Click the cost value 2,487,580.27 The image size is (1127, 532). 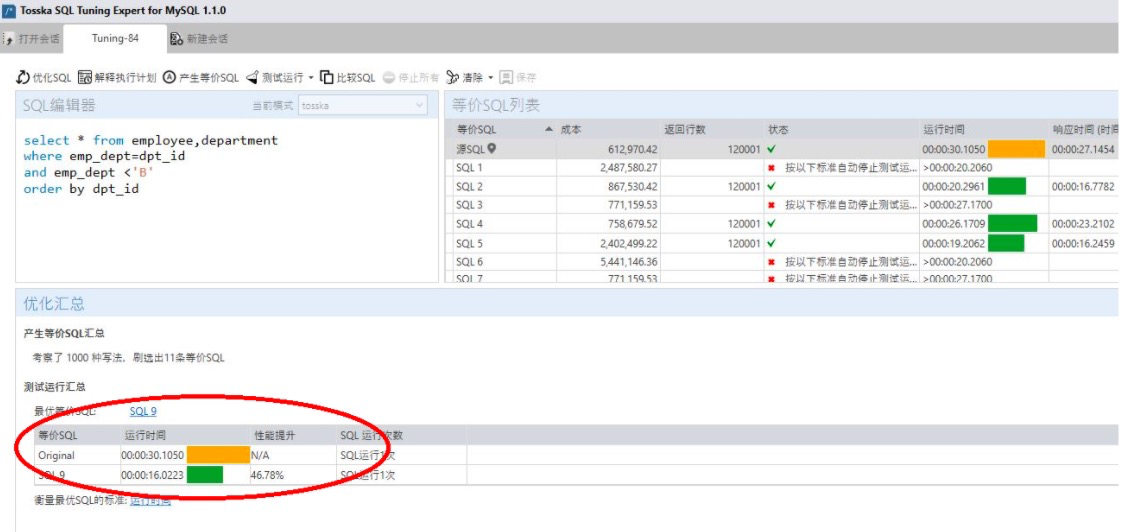pyautogui.click(x=628, y=168)
